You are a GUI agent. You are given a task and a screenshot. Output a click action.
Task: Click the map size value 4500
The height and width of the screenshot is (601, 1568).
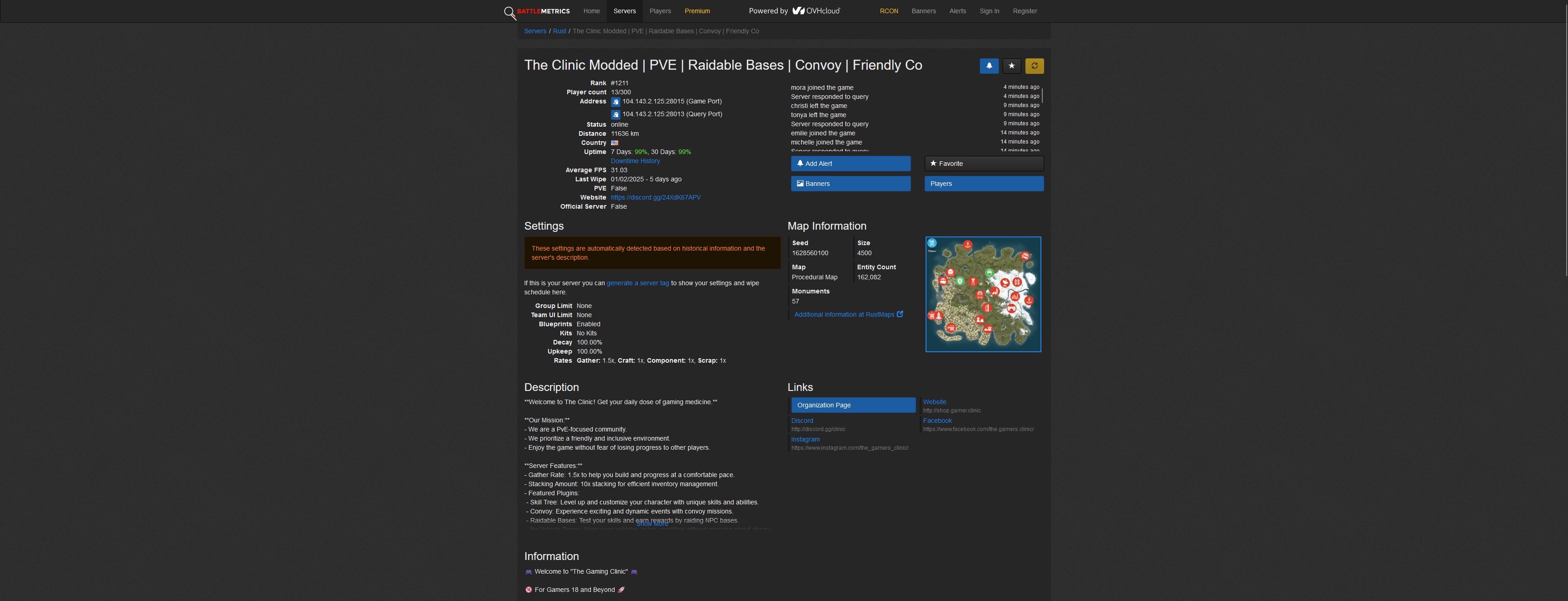[x=864, y=253]
